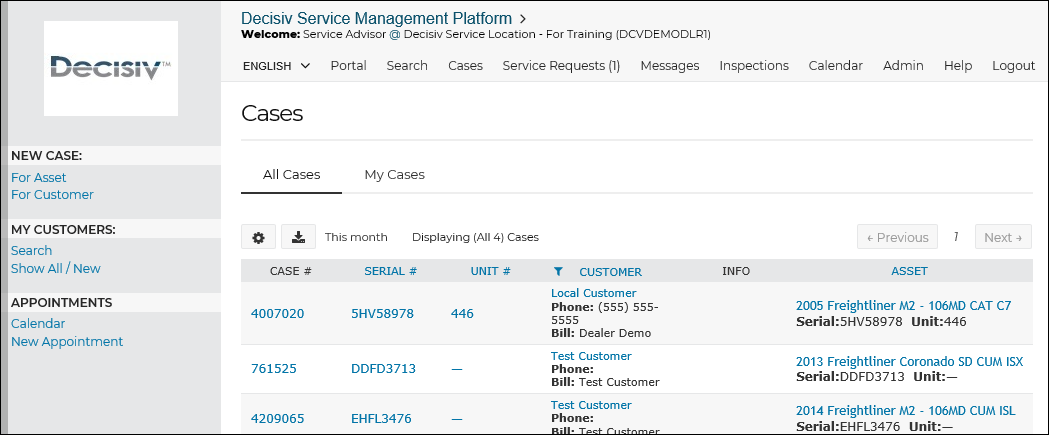
Task: Open Calendar in the top navigation
Action: [836, 66]
